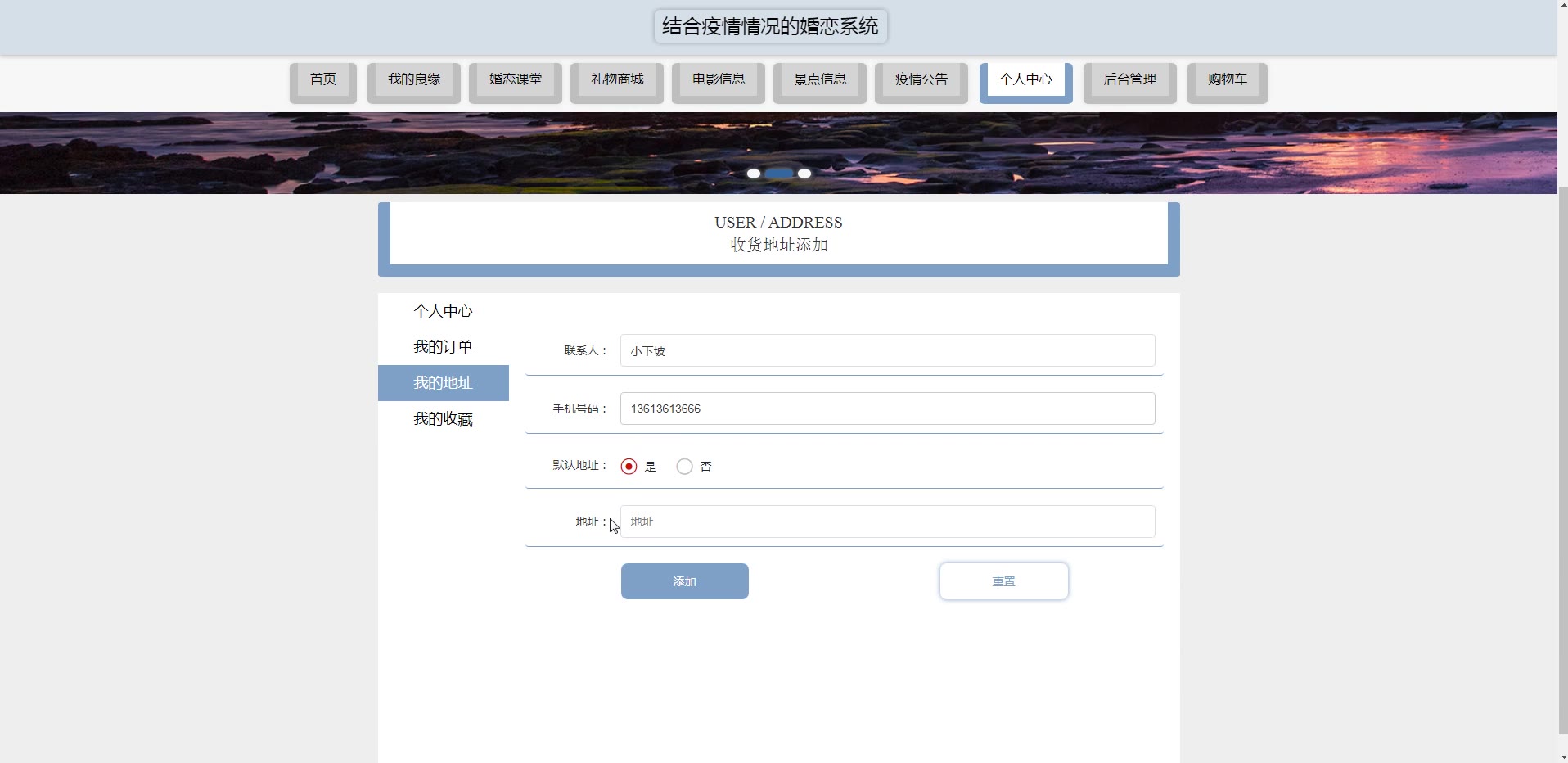Open 个人中心 in the sidebar
Screen dimensions: 1568x763
[x=443, y=311]
